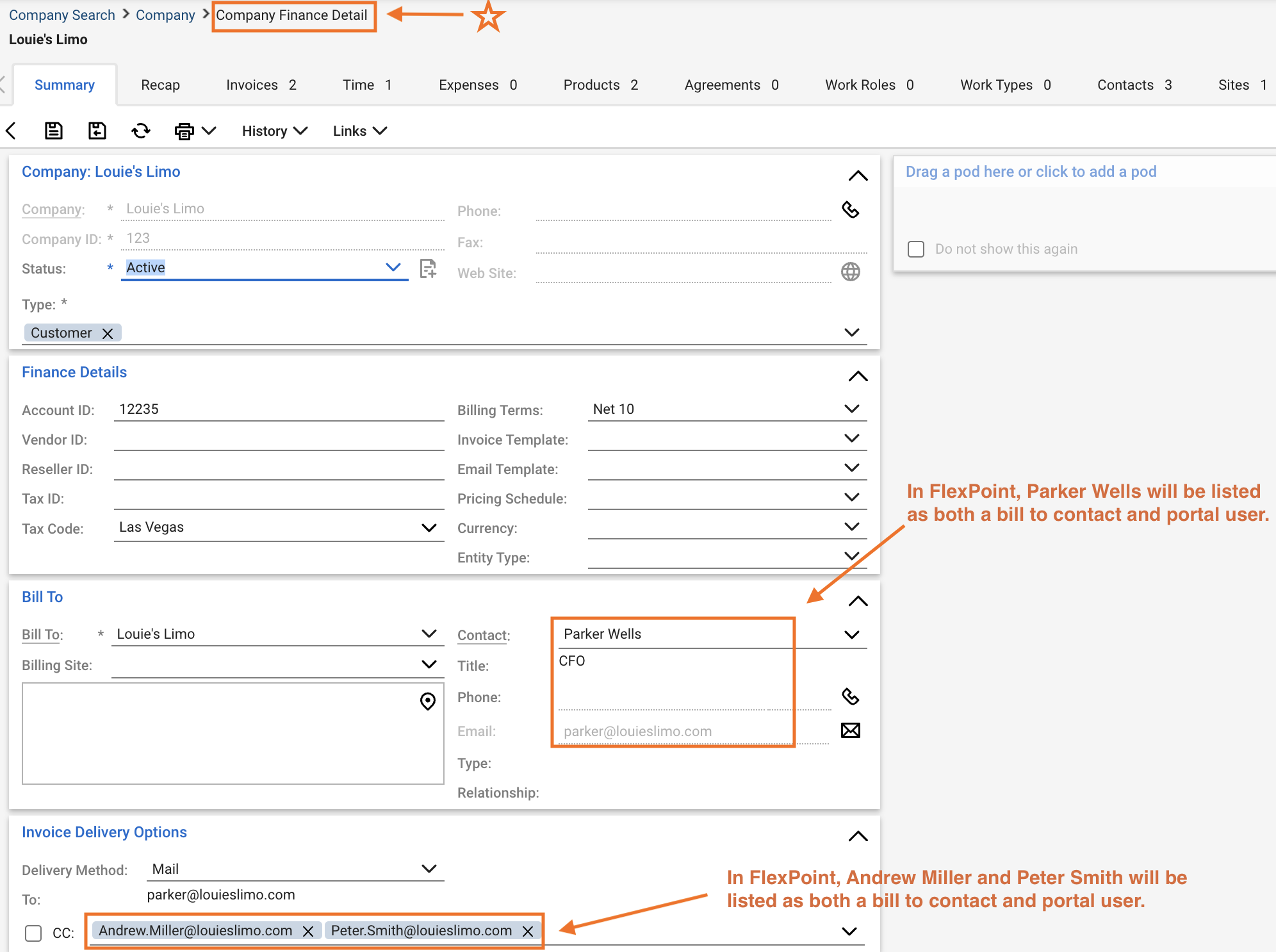Open the Pricing Schedule dropdown

(x=852, y=497)
